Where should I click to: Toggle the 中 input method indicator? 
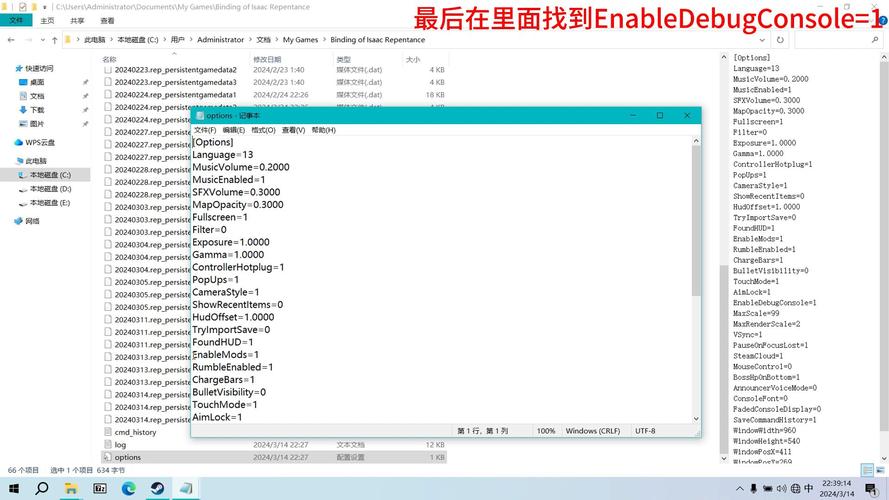(809, 488)
